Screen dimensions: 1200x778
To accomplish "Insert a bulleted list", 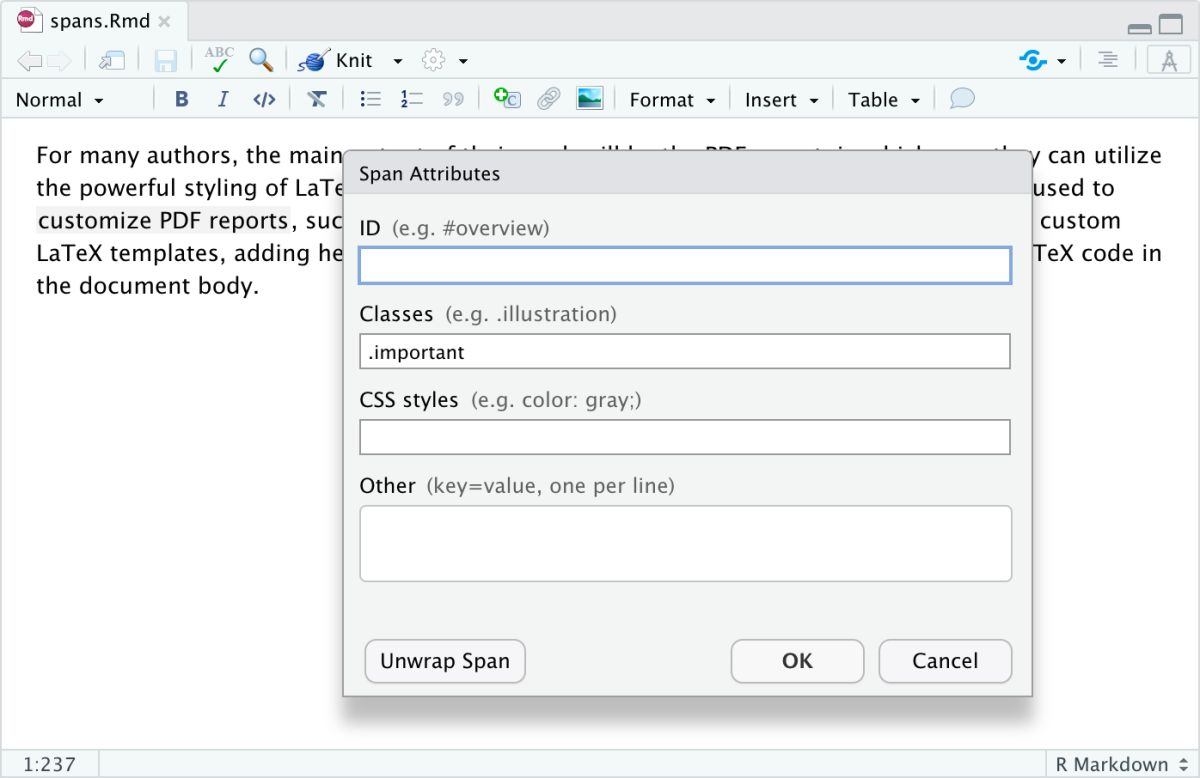I will point(371,99).
